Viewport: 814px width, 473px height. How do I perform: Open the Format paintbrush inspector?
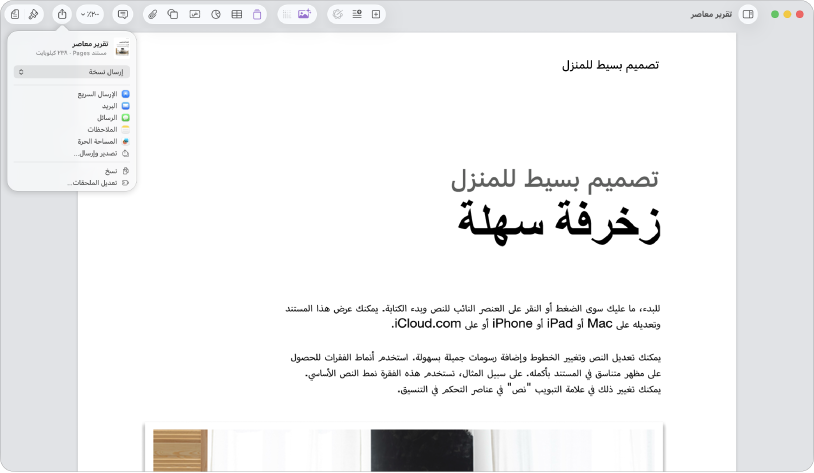(x=33, y=15)
